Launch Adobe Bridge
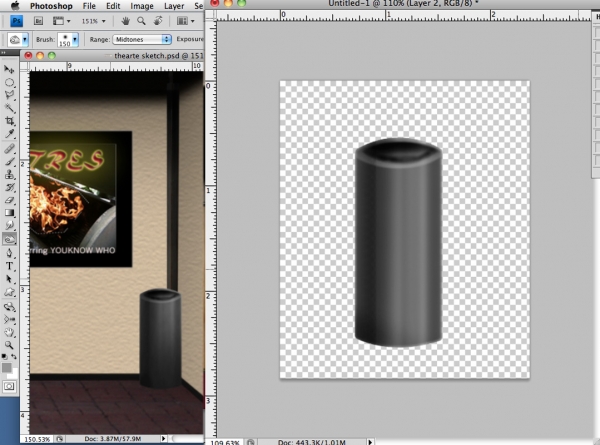The width and height of the screenshot is (600, 445). tap(38, 21)
